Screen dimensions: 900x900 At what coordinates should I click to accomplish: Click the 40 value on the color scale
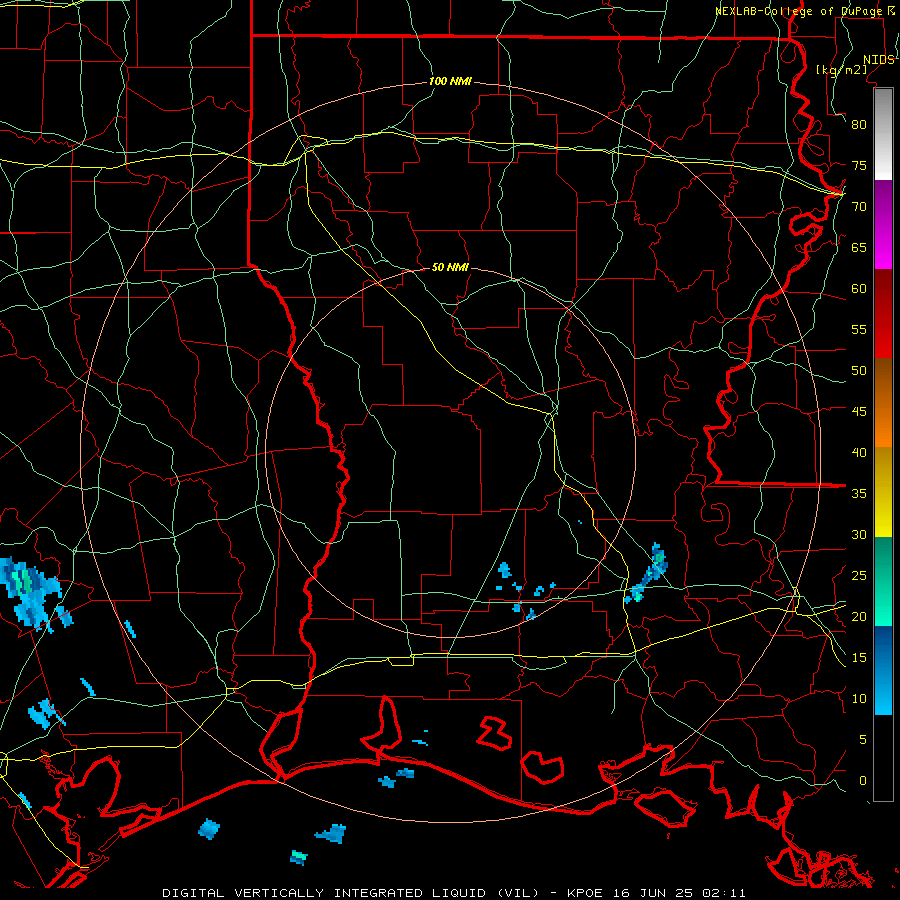859,452
